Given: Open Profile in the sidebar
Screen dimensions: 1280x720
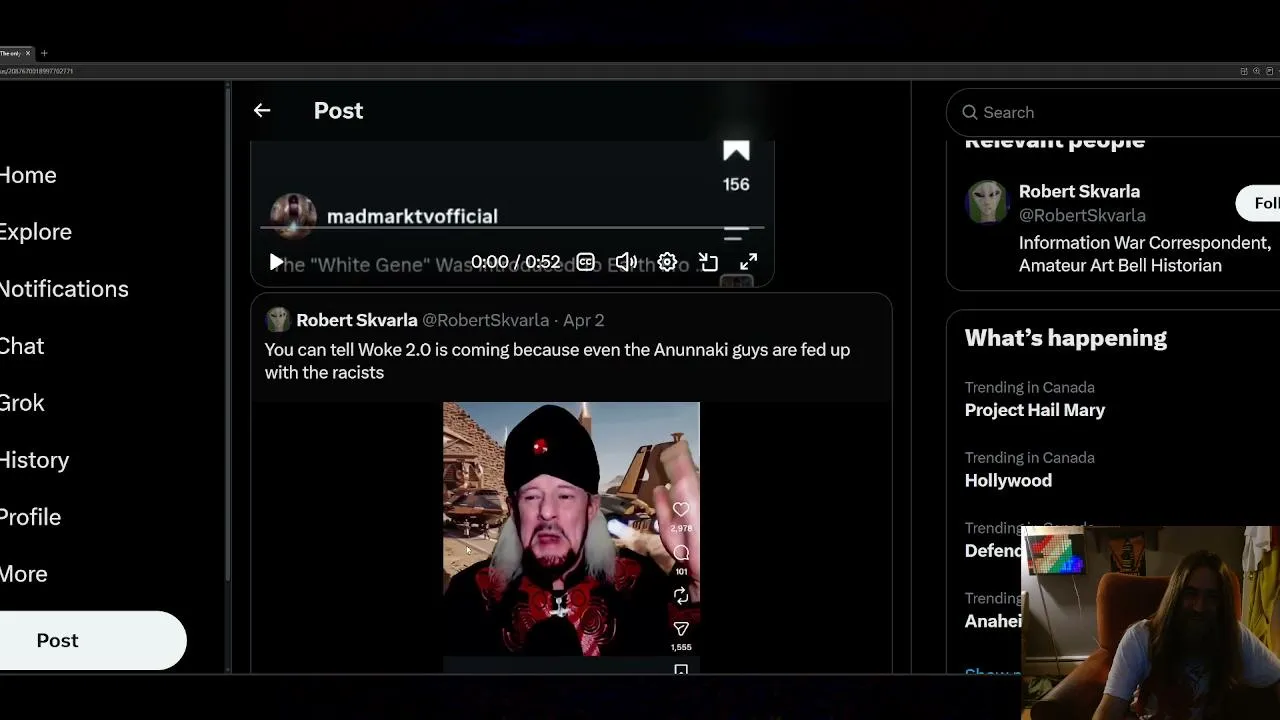Looking at the screenshot, I should [30, 517].
